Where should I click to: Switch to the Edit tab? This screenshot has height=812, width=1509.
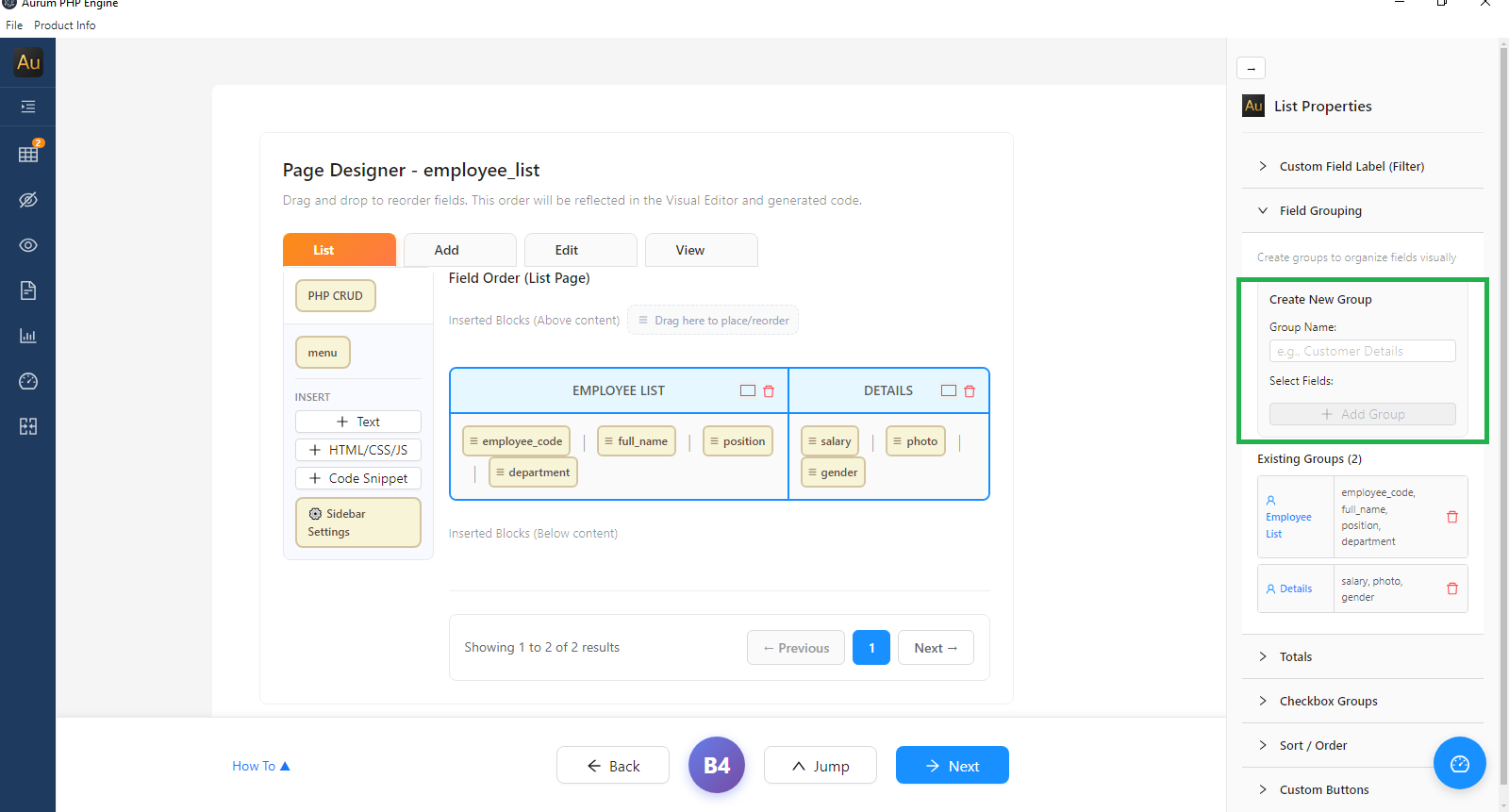coord(581,250)
